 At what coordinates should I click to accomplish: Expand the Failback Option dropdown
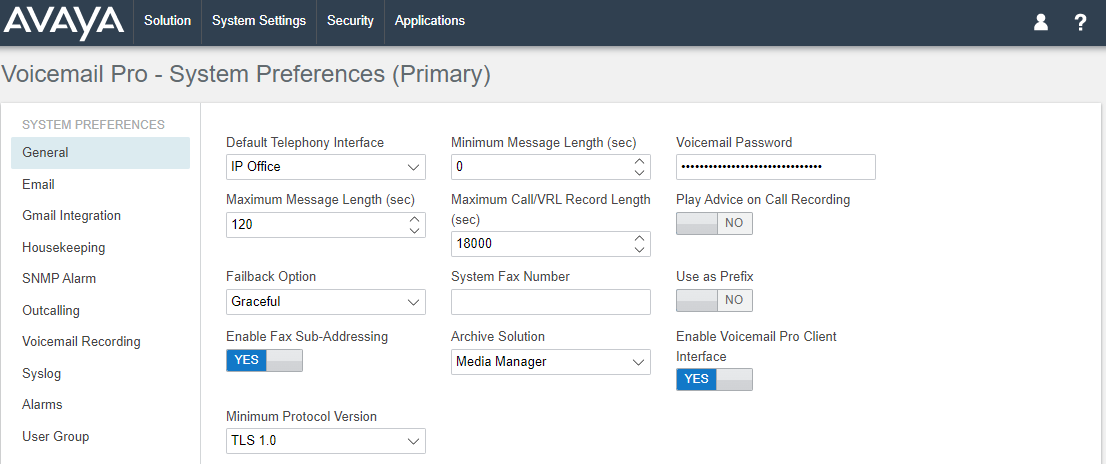pyautogui.click(x=326, y=302)
